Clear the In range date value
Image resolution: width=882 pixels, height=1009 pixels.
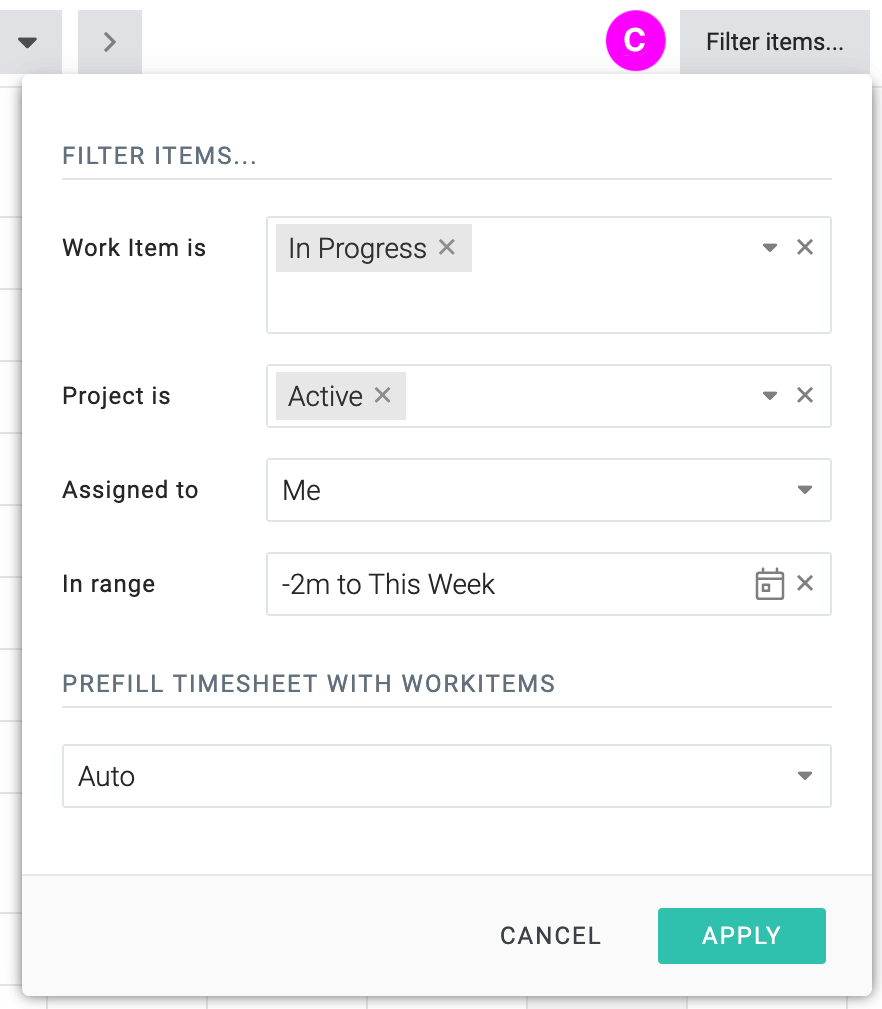pyautogui.click(x=805, y=583)
